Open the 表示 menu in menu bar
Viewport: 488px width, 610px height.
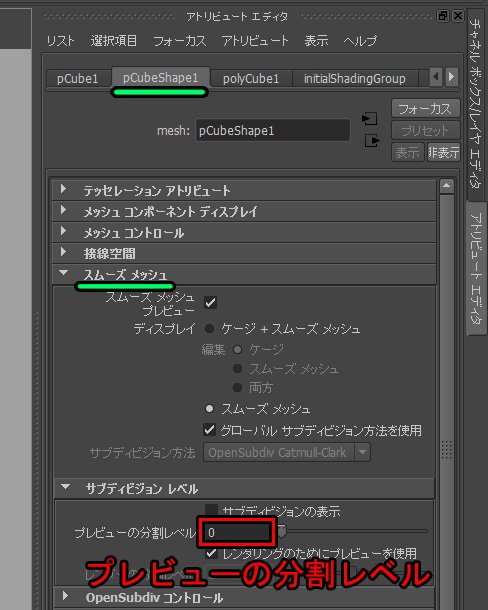[x=316, y=40]
